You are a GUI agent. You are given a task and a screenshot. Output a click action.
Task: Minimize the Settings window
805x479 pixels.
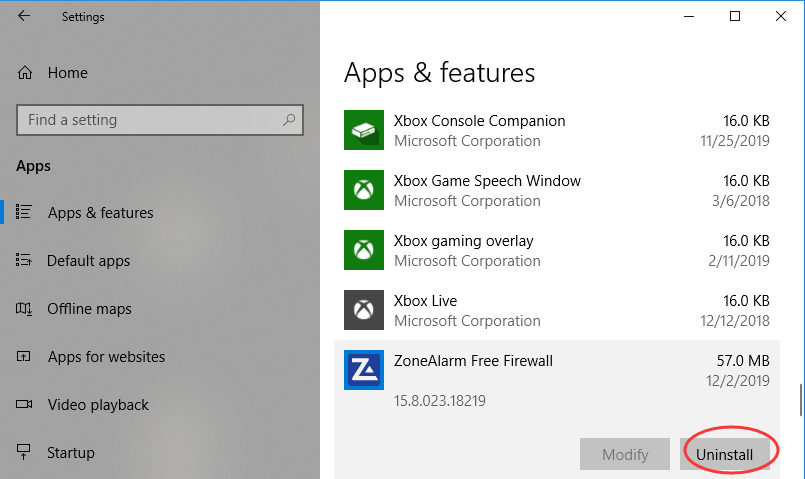click(689, 16)
